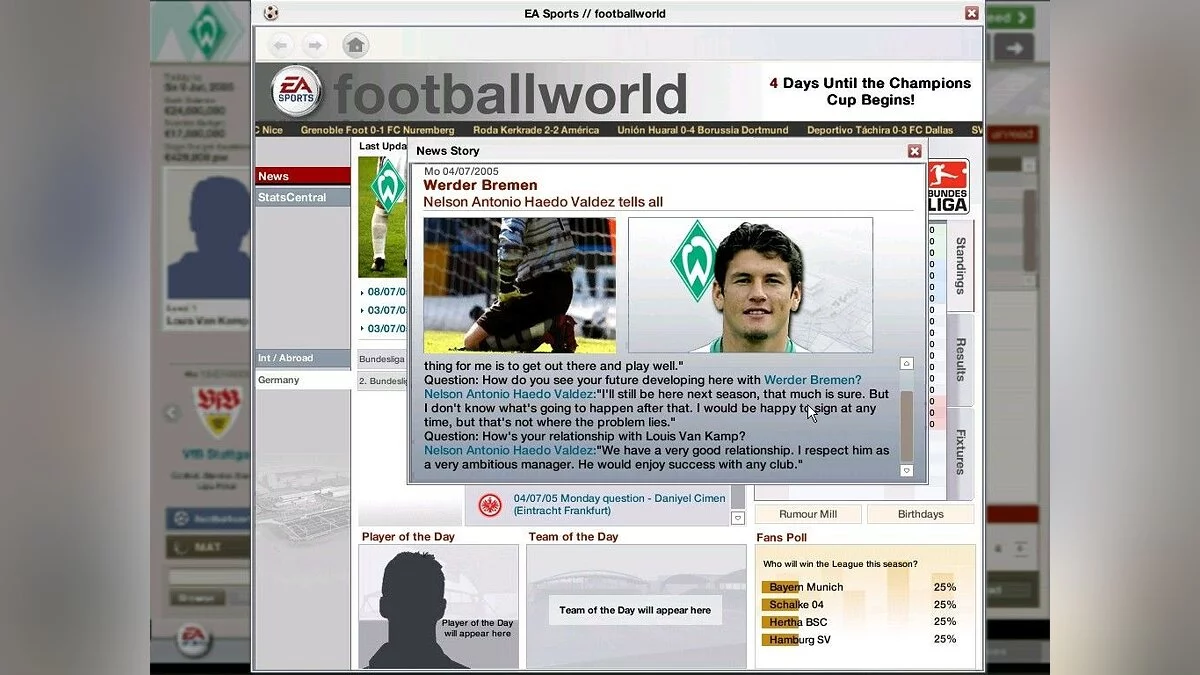The height and width of the screenshot is (675, 1200).
Task: Select the News sidebar item
Action: (302, 176)
